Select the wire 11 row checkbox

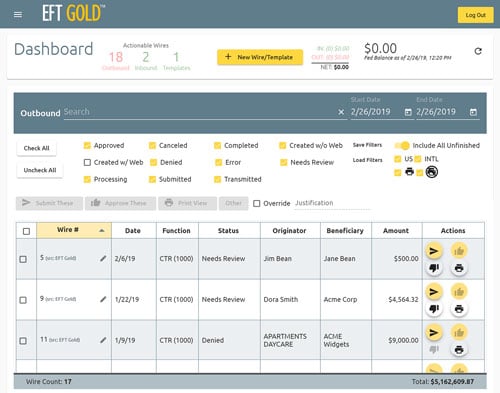(23, 341)
